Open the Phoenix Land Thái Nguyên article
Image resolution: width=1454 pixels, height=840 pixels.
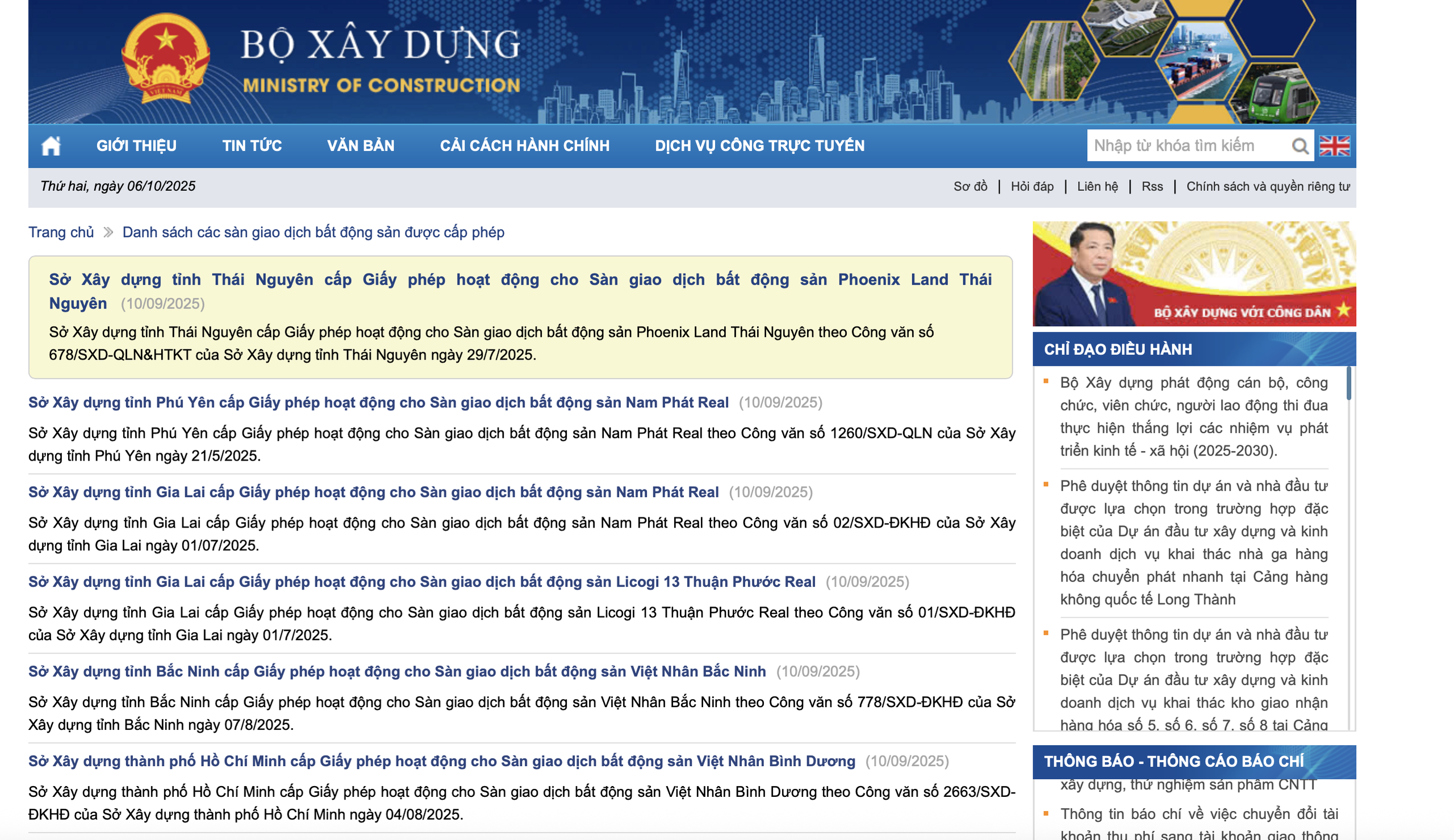[519, 280]
